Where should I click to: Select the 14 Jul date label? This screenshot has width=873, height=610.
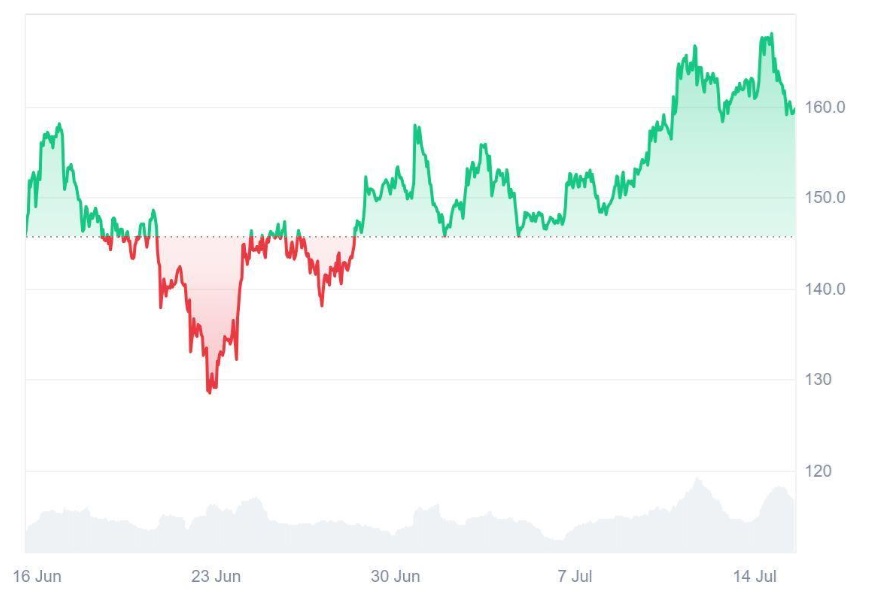coord(754,577)
